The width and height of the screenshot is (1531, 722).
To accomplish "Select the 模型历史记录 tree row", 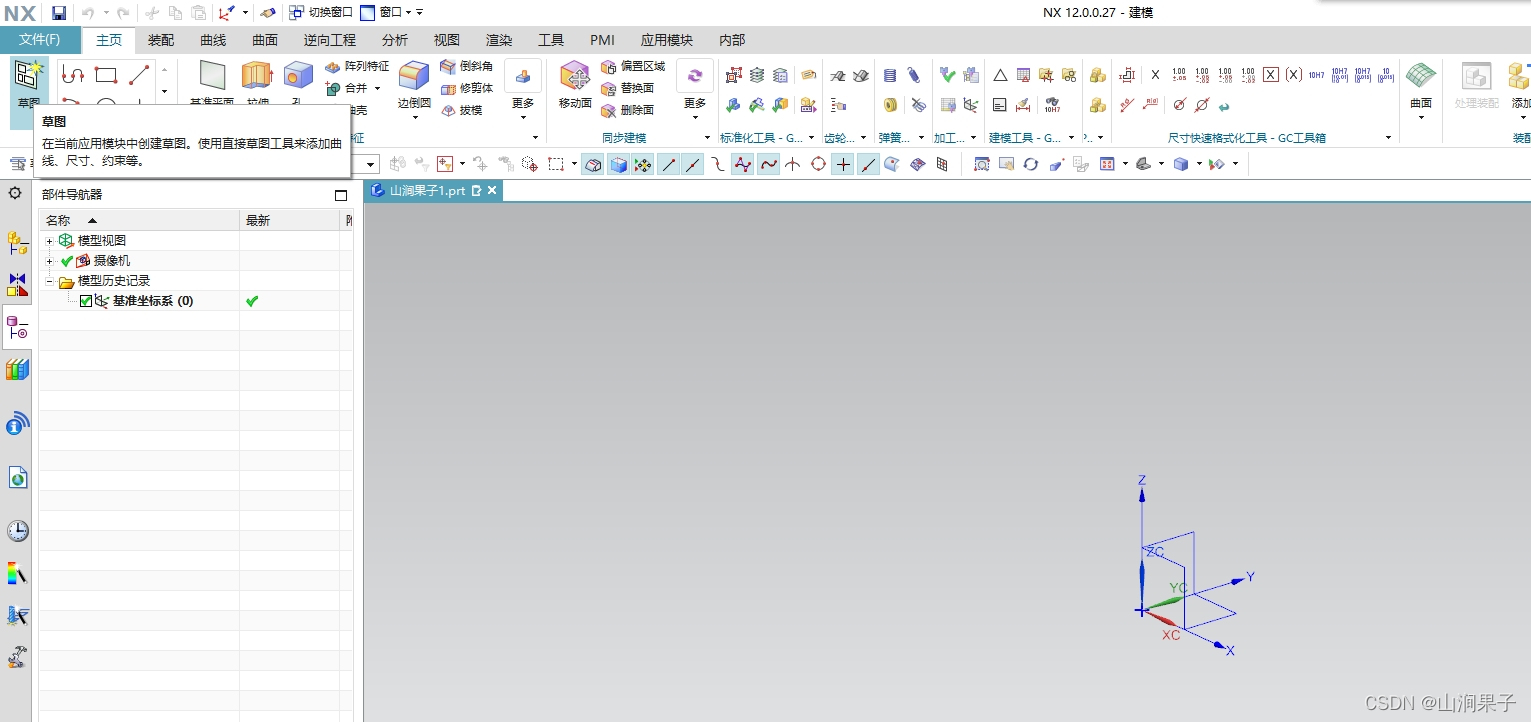I will pyautogui.click(x=114, y=281).
